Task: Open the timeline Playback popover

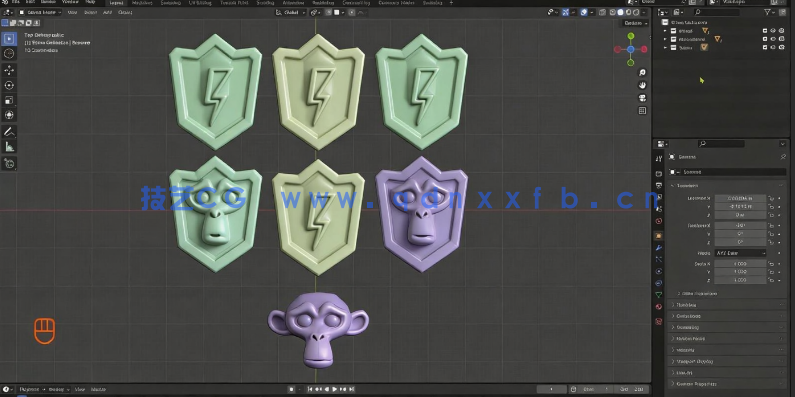Action: [31, 389]
